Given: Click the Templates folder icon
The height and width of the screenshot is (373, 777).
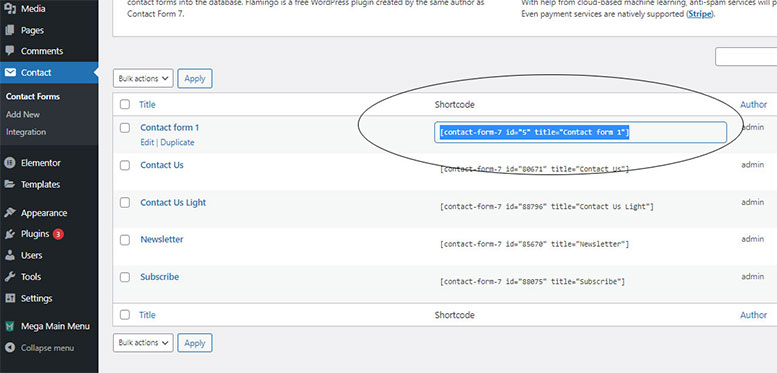Looking at the screenshot, I should [x=10, y=184].
